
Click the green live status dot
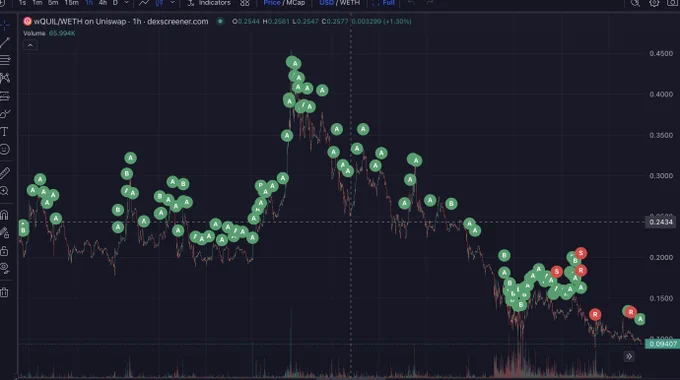coord(220,21)
